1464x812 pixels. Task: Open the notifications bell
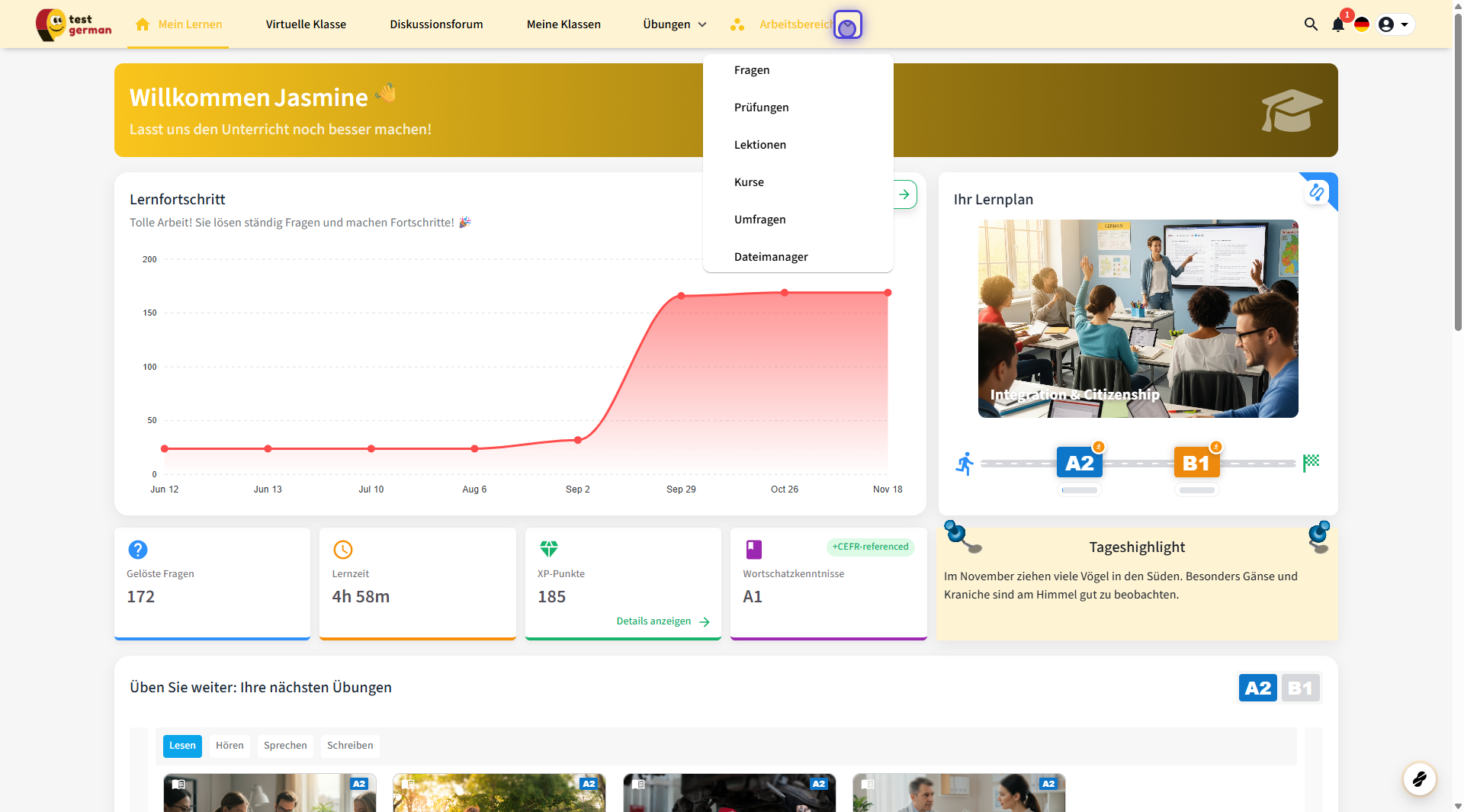(1337, 24)
